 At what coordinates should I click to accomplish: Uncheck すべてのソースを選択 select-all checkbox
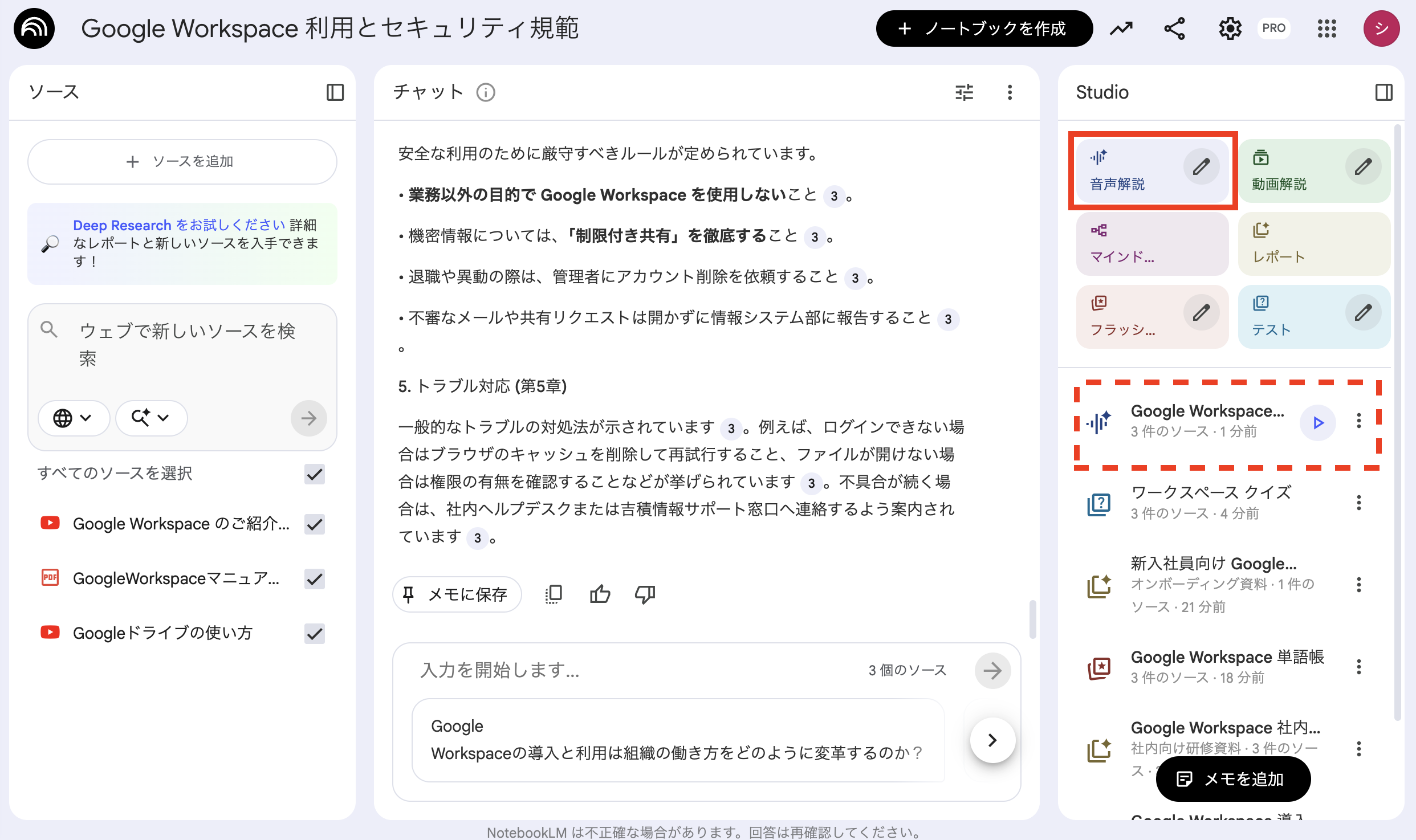point(314,474)
